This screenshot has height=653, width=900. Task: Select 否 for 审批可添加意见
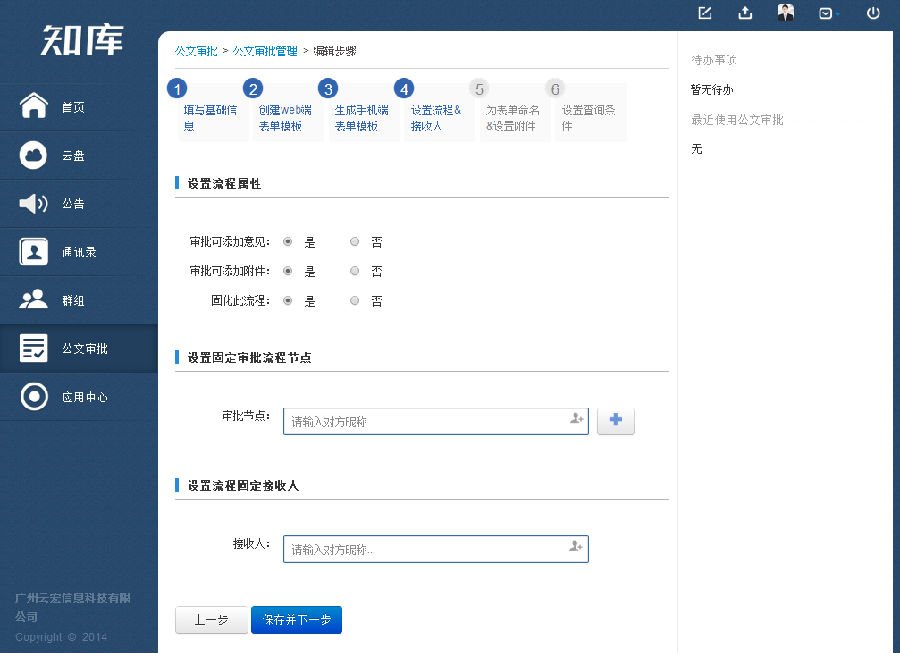pos(354,241)
